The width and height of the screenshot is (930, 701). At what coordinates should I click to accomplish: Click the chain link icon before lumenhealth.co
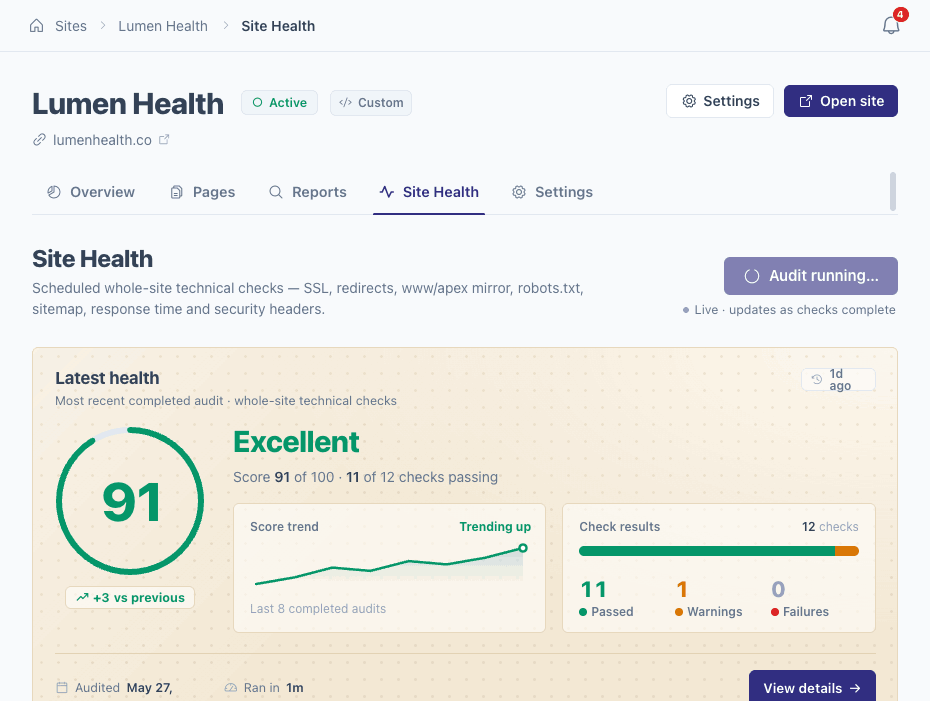pyautogui.click(x=39, y=140)
